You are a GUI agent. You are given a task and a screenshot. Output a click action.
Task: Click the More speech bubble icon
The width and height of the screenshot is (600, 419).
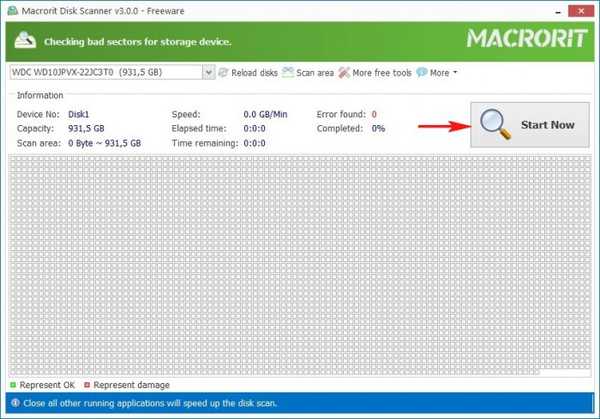(x=422, y=72)
